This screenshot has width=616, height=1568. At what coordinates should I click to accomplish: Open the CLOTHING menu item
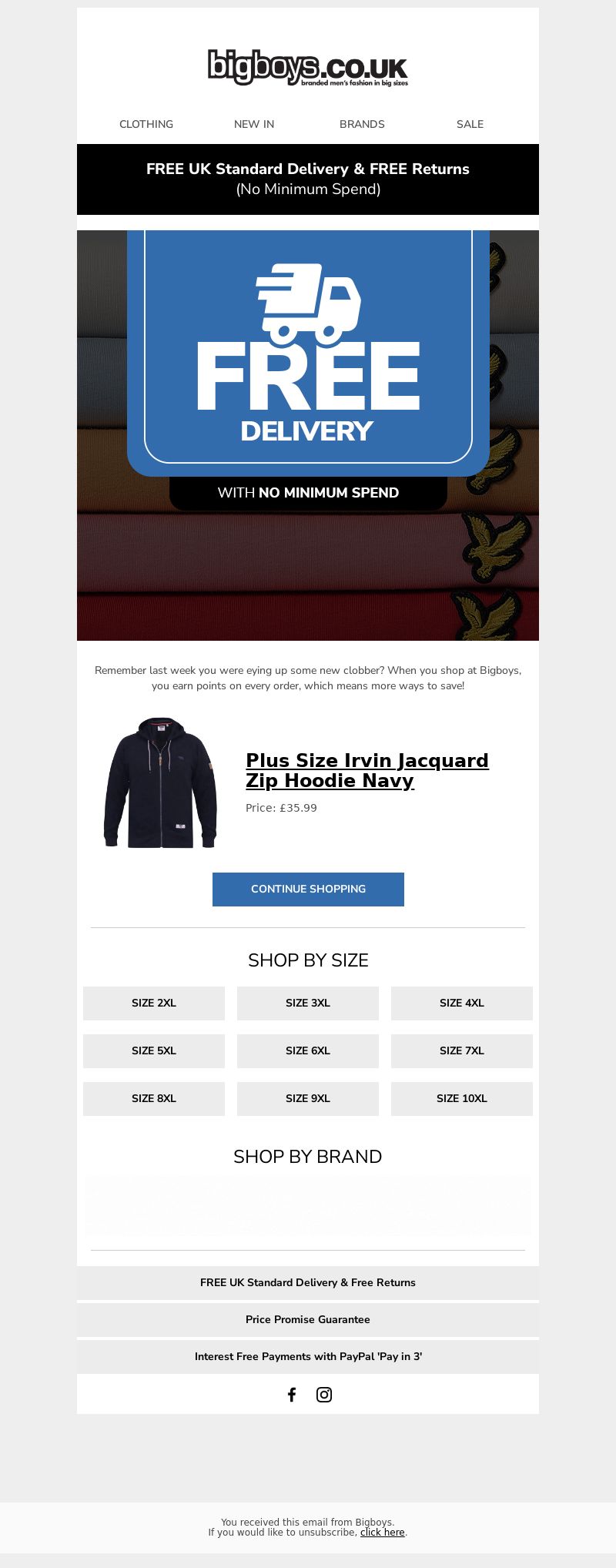(146, 124)
